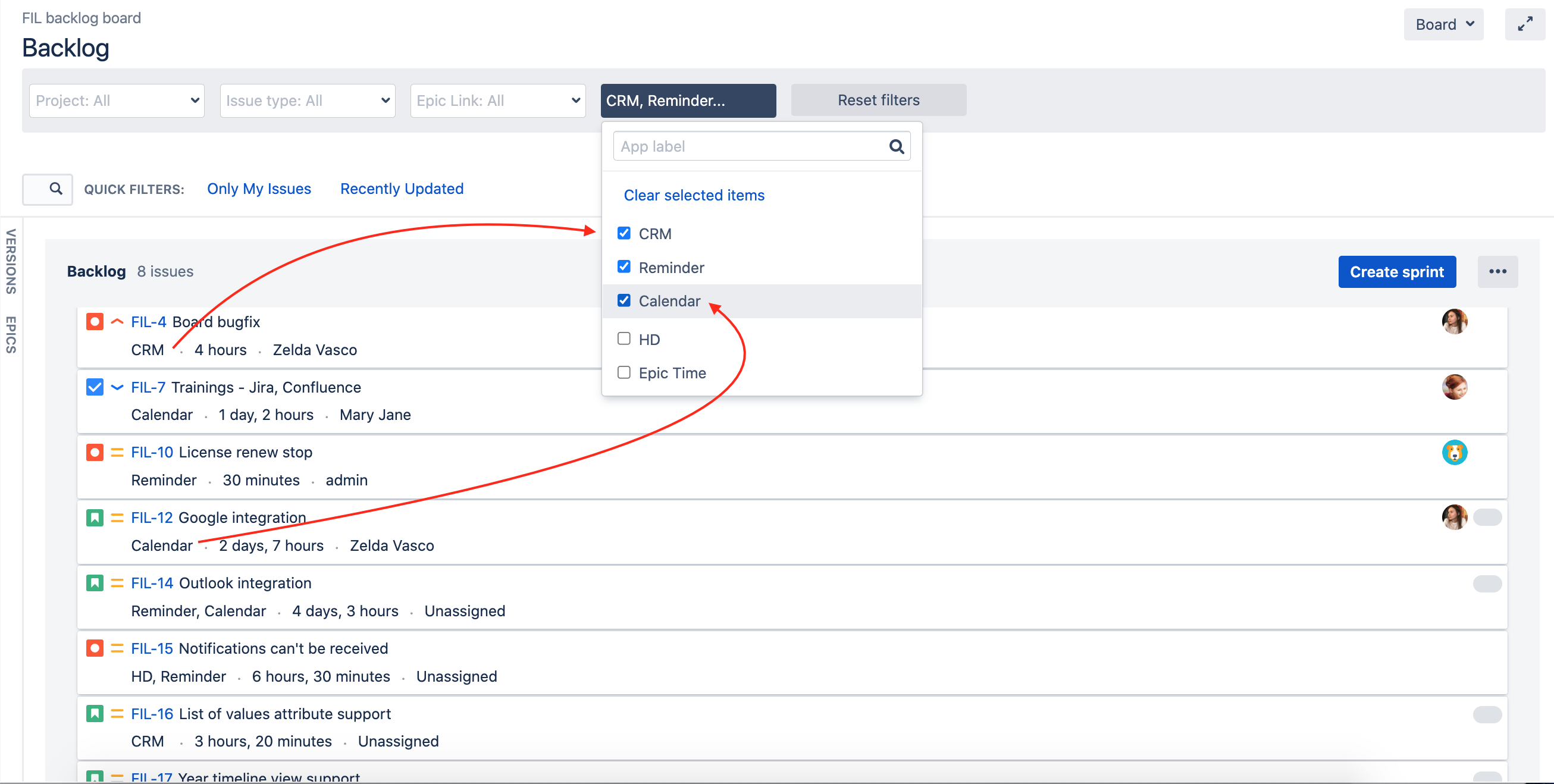1554x784 pixels.
Task: Click the story icon on FIL-12
Action: coord(95,518)
